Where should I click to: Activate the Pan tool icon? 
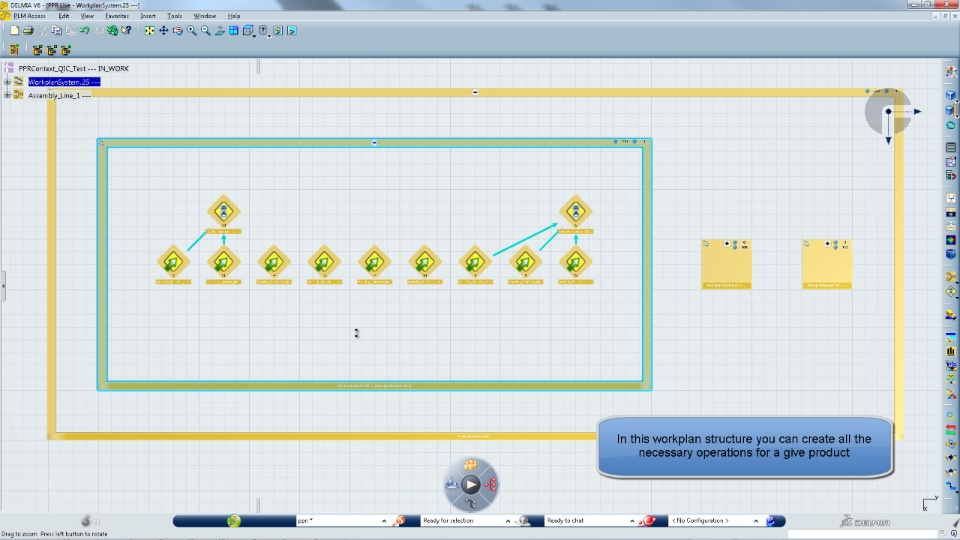[x=163, y=31]
